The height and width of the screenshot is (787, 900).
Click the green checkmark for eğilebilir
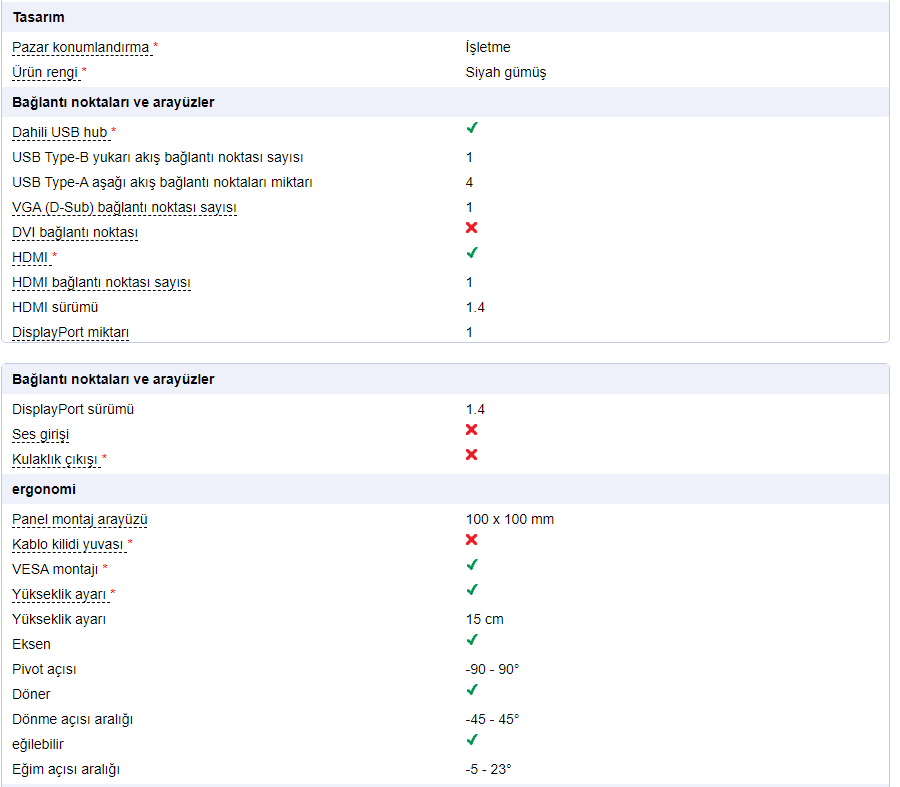point(472,741)
